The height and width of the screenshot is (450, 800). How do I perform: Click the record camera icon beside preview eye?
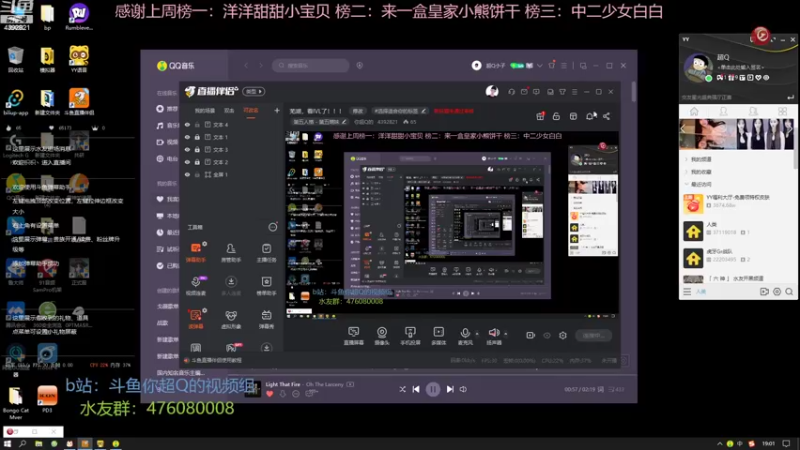(531, 335)
